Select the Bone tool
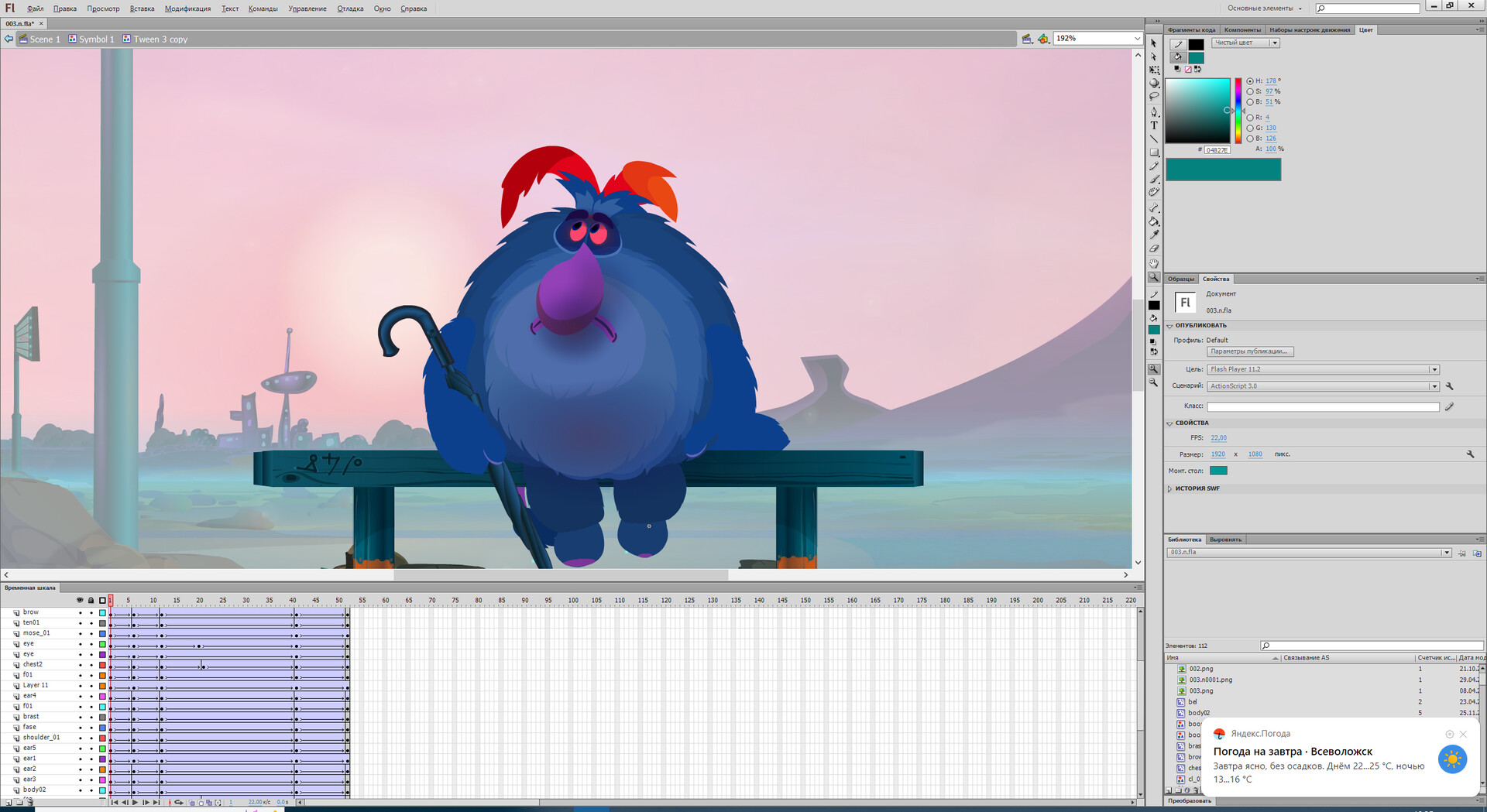 pyautogui.click(x=1154, y=207)
